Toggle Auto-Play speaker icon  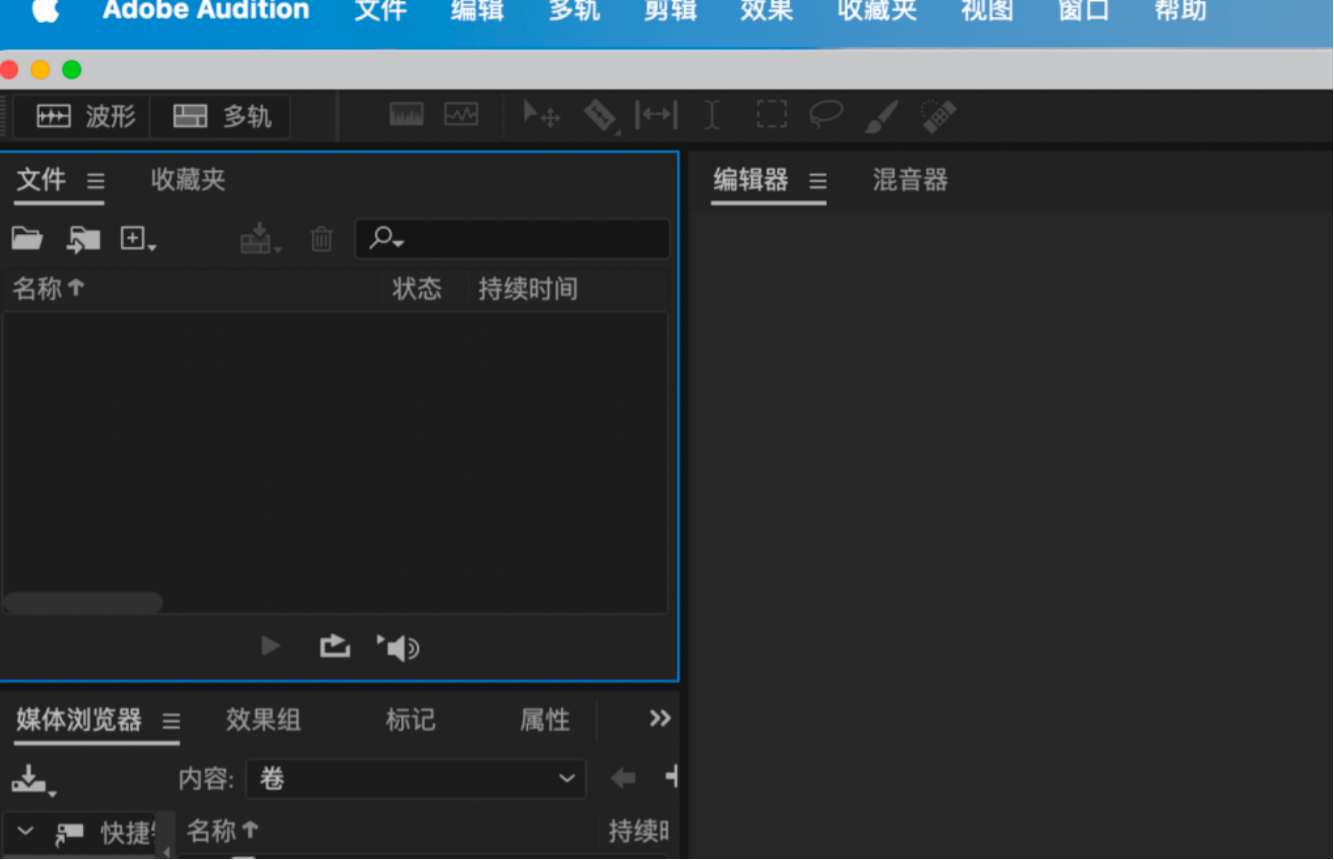point(398,648)
